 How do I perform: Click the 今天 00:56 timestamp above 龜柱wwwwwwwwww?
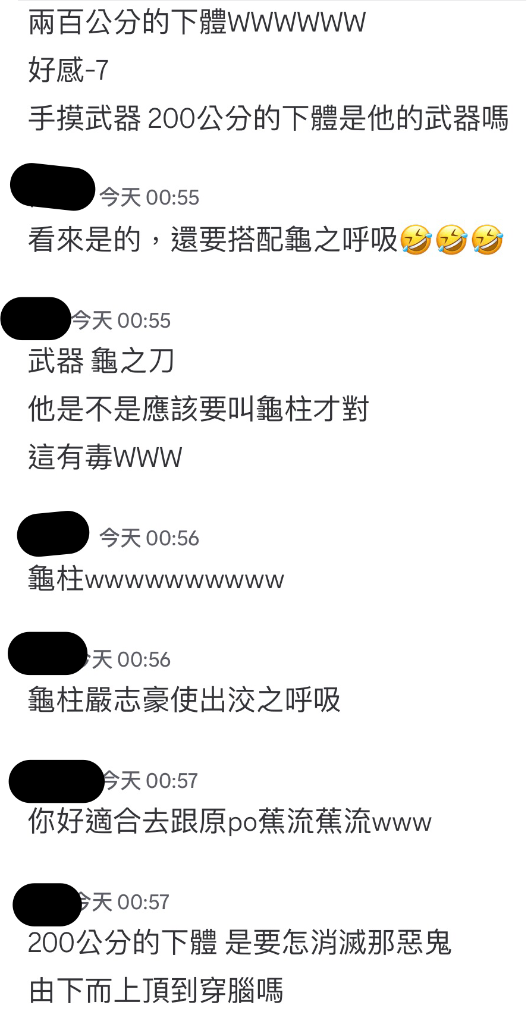(150, 538)
